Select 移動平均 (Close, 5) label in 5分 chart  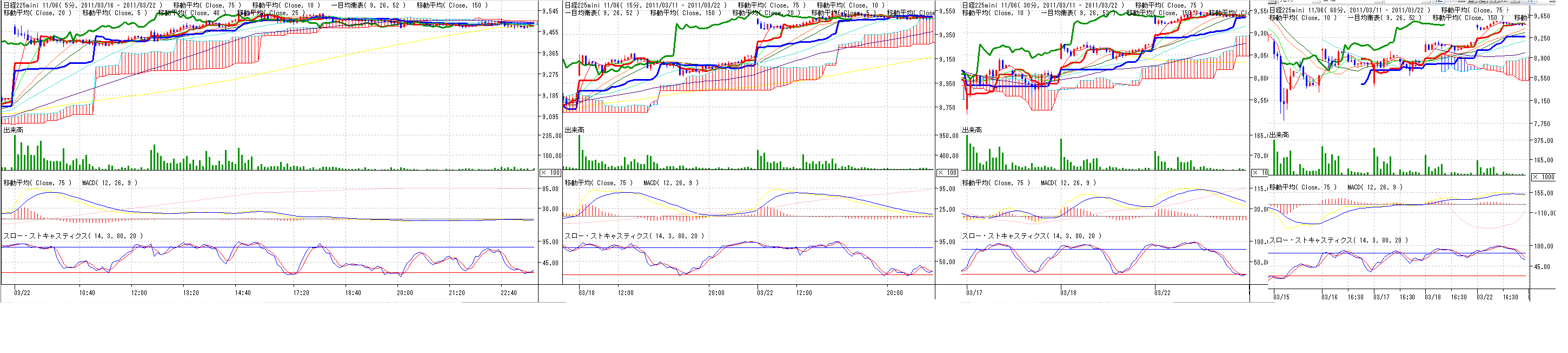click(115, 13)
